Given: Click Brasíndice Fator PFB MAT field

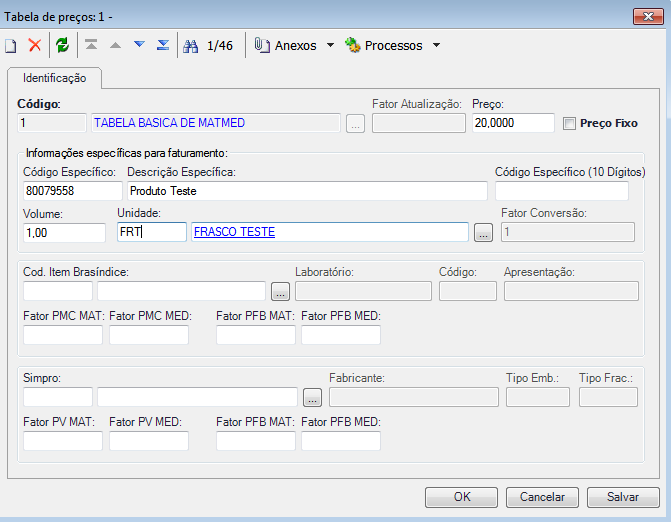Looking at the screenshot, I should click(x=256, y=335).
